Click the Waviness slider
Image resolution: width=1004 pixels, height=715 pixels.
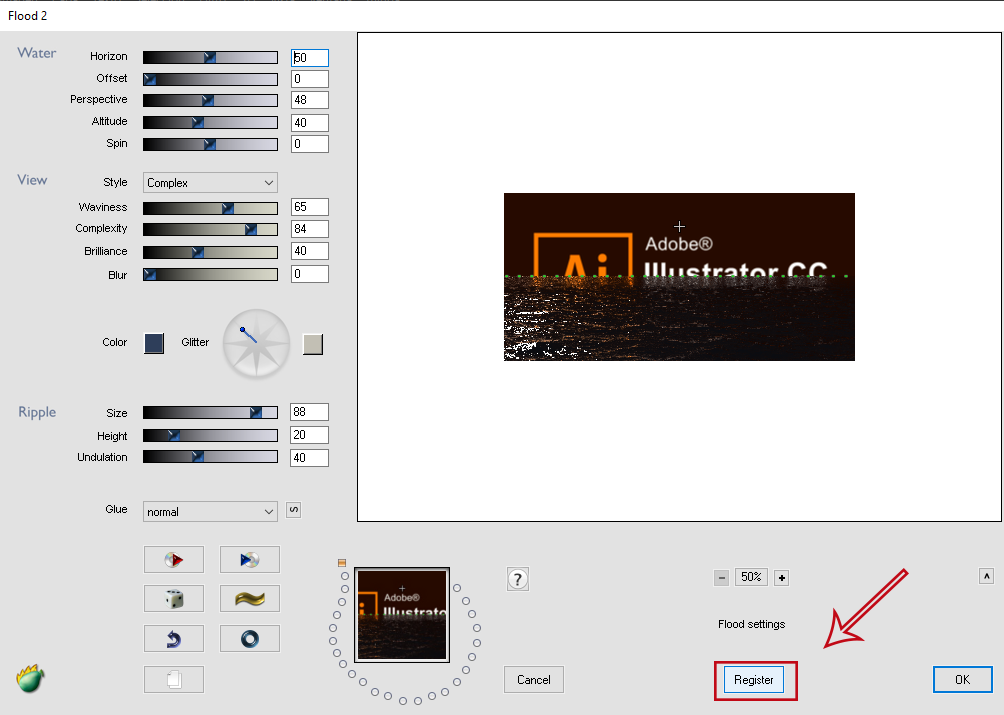(x=210, y=208)
